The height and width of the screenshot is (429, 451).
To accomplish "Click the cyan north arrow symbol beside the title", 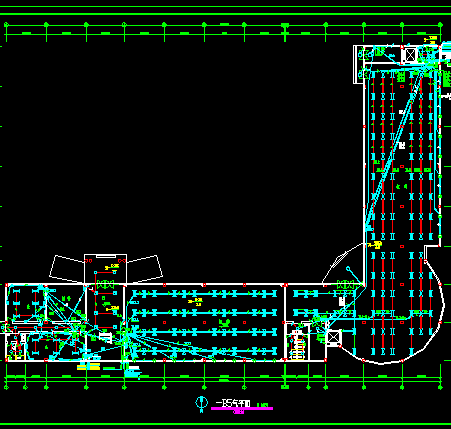I will pos(201,404).
